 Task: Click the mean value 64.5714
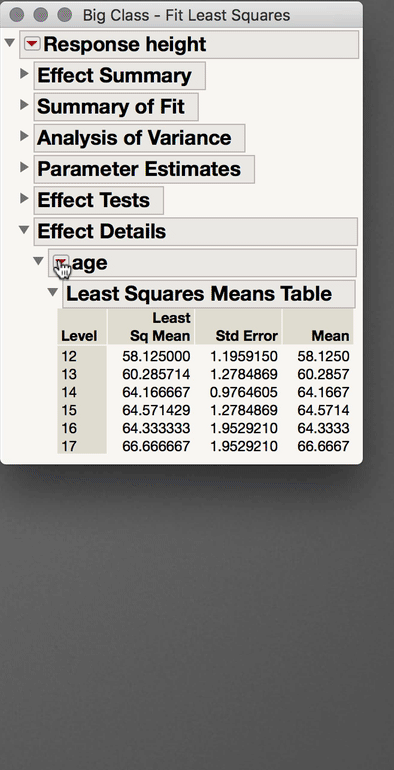(x=323, y=410)
